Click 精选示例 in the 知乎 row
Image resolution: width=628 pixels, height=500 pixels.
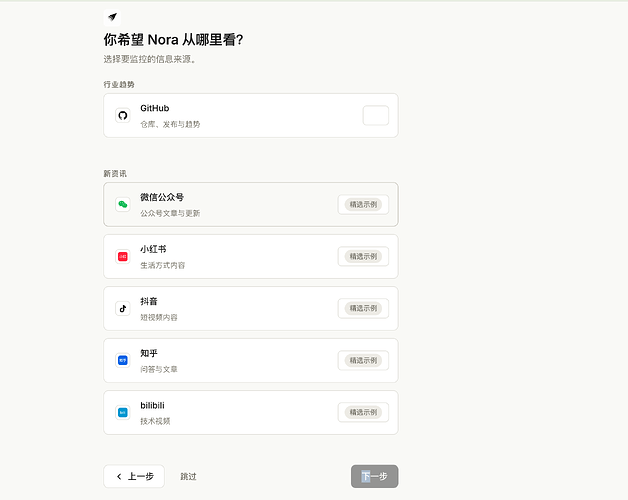pos(363,360)
